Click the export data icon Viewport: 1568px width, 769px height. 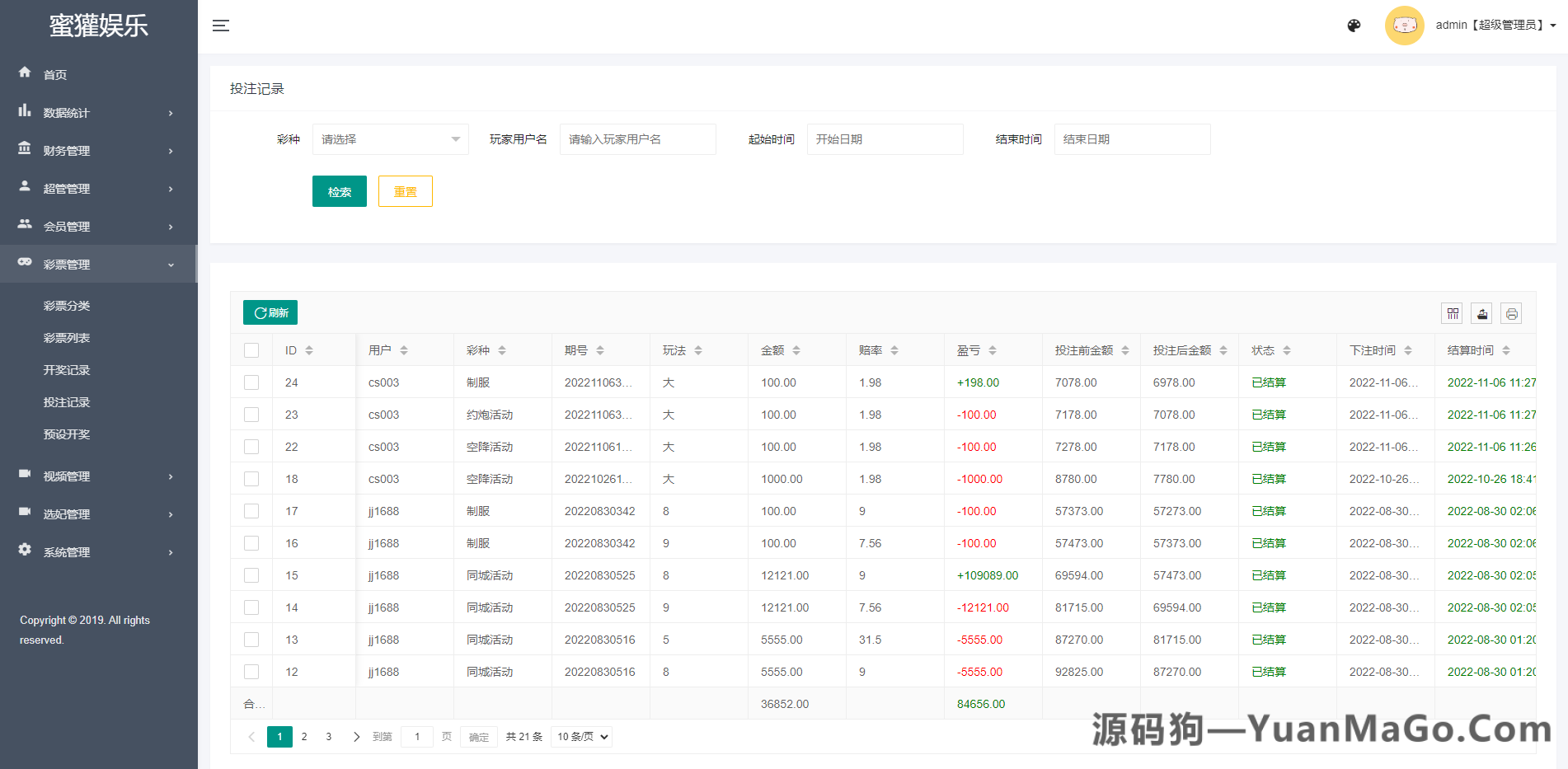1481,313
